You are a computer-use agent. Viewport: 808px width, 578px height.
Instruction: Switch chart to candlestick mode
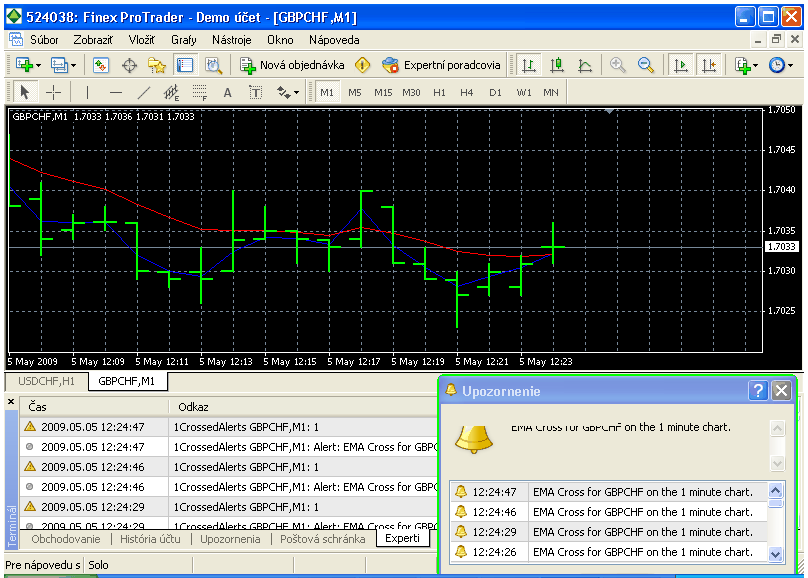pyautogui.click(x=557, y=65)
